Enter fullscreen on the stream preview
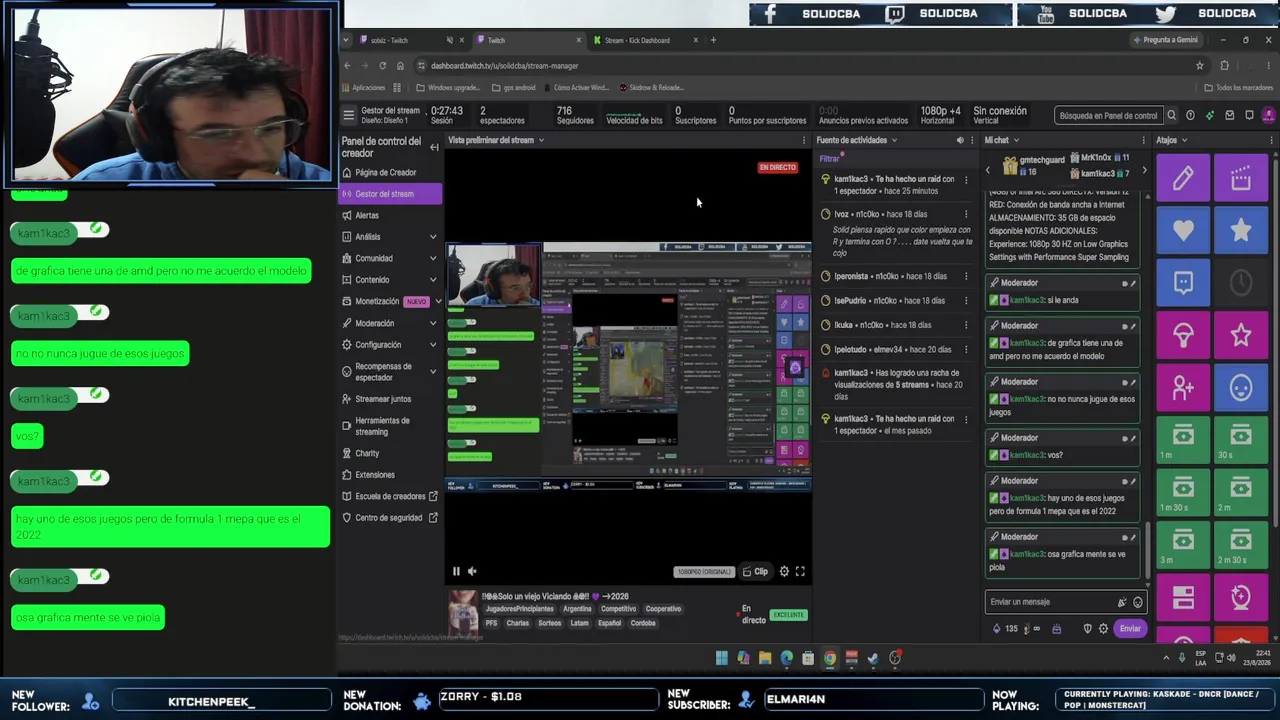 (x=800, y=571)
